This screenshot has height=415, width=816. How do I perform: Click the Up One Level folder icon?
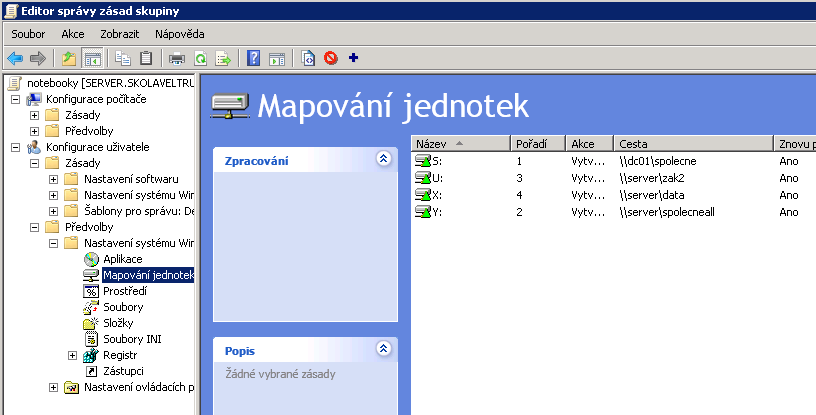coord(68,58)
